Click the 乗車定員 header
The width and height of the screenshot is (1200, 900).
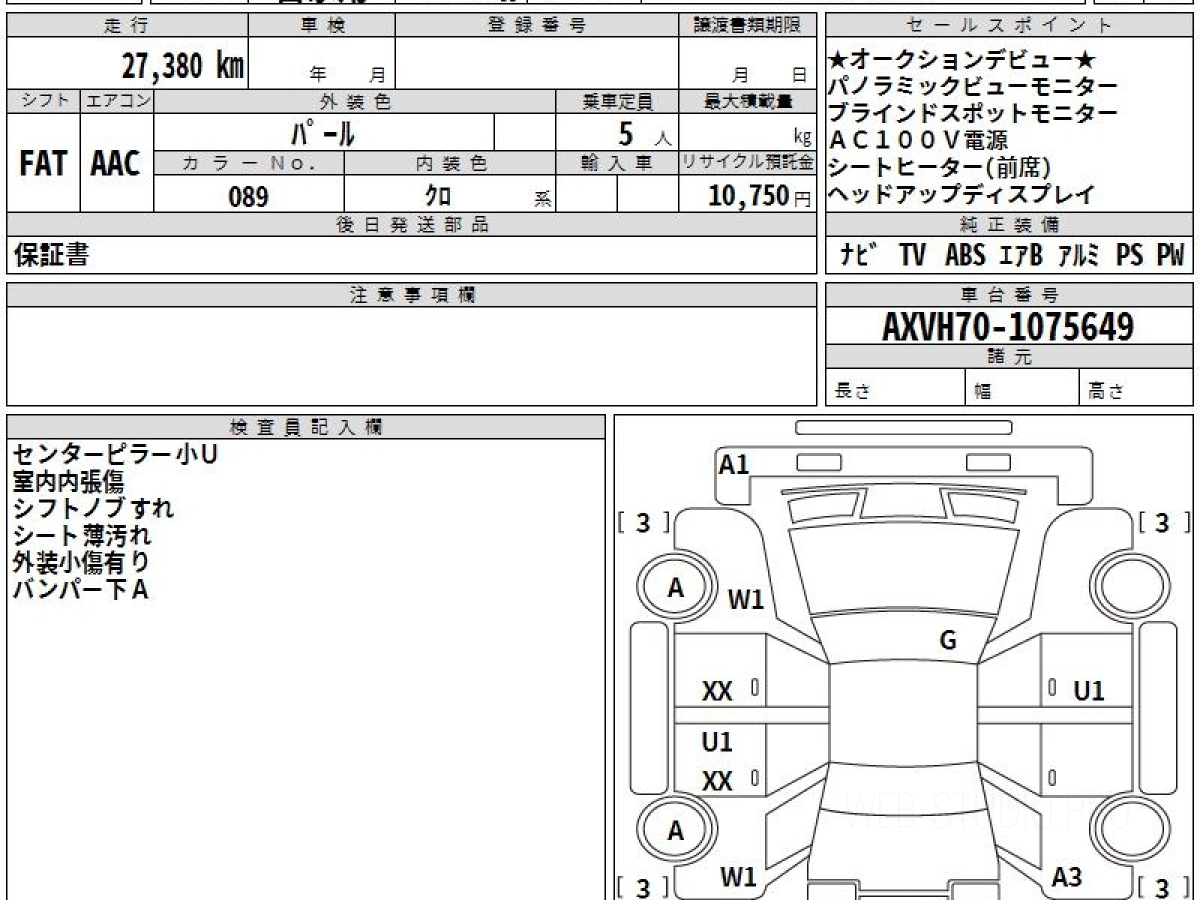point(617,101)
